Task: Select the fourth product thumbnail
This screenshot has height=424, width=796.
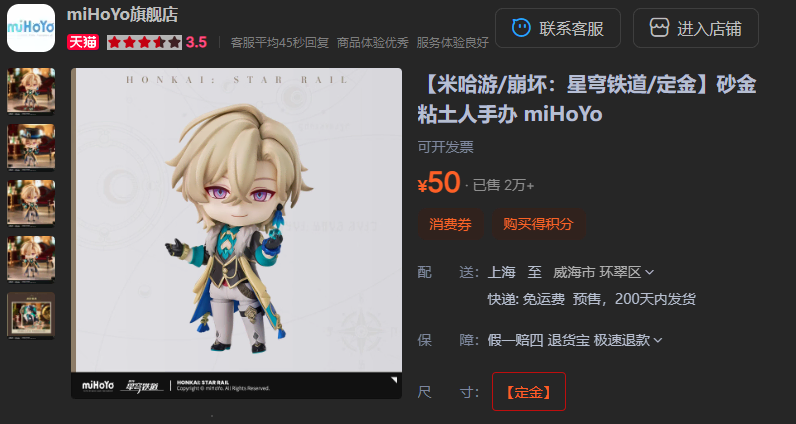Action: (31, 259)
